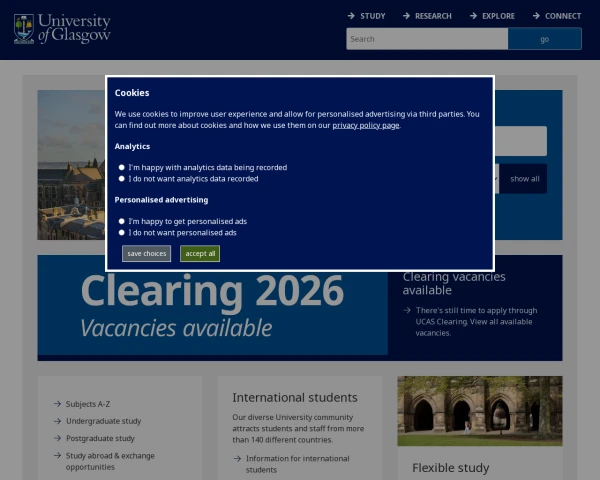Open the Subjects A-Z link

point(88,404)
